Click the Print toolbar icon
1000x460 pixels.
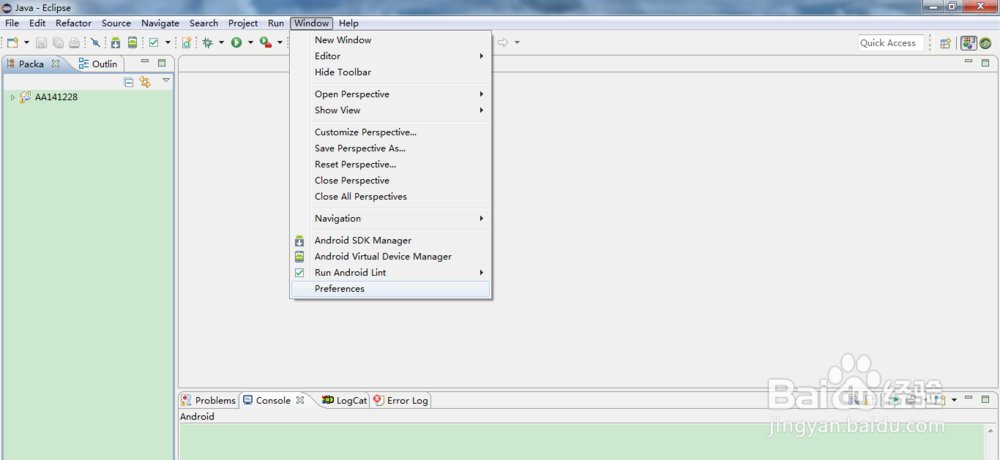[x=74, y=43]
